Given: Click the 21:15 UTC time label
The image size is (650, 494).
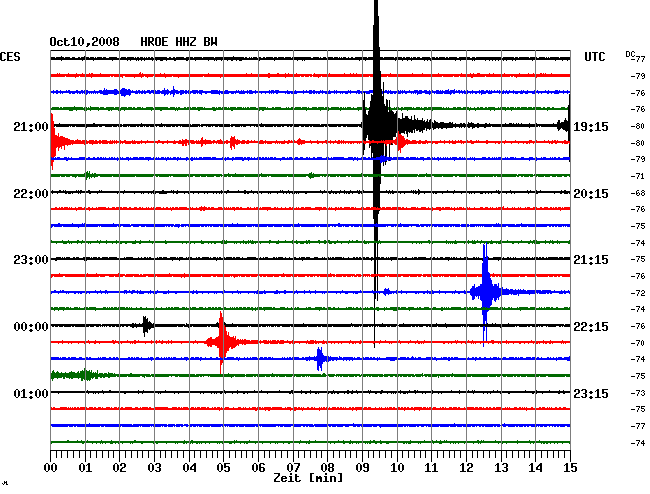Looking at the screenshot, I should click(x=591, y=260).
